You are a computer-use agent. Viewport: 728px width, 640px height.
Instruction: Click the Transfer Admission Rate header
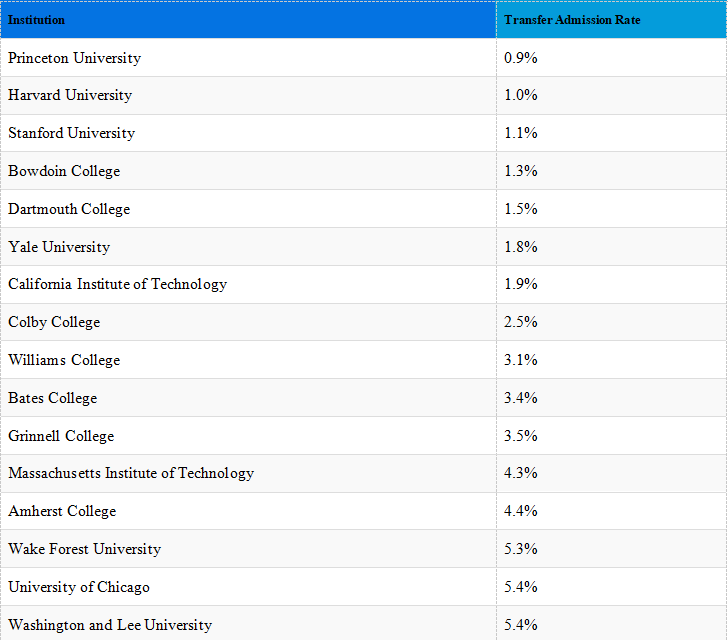click(572, 20)
